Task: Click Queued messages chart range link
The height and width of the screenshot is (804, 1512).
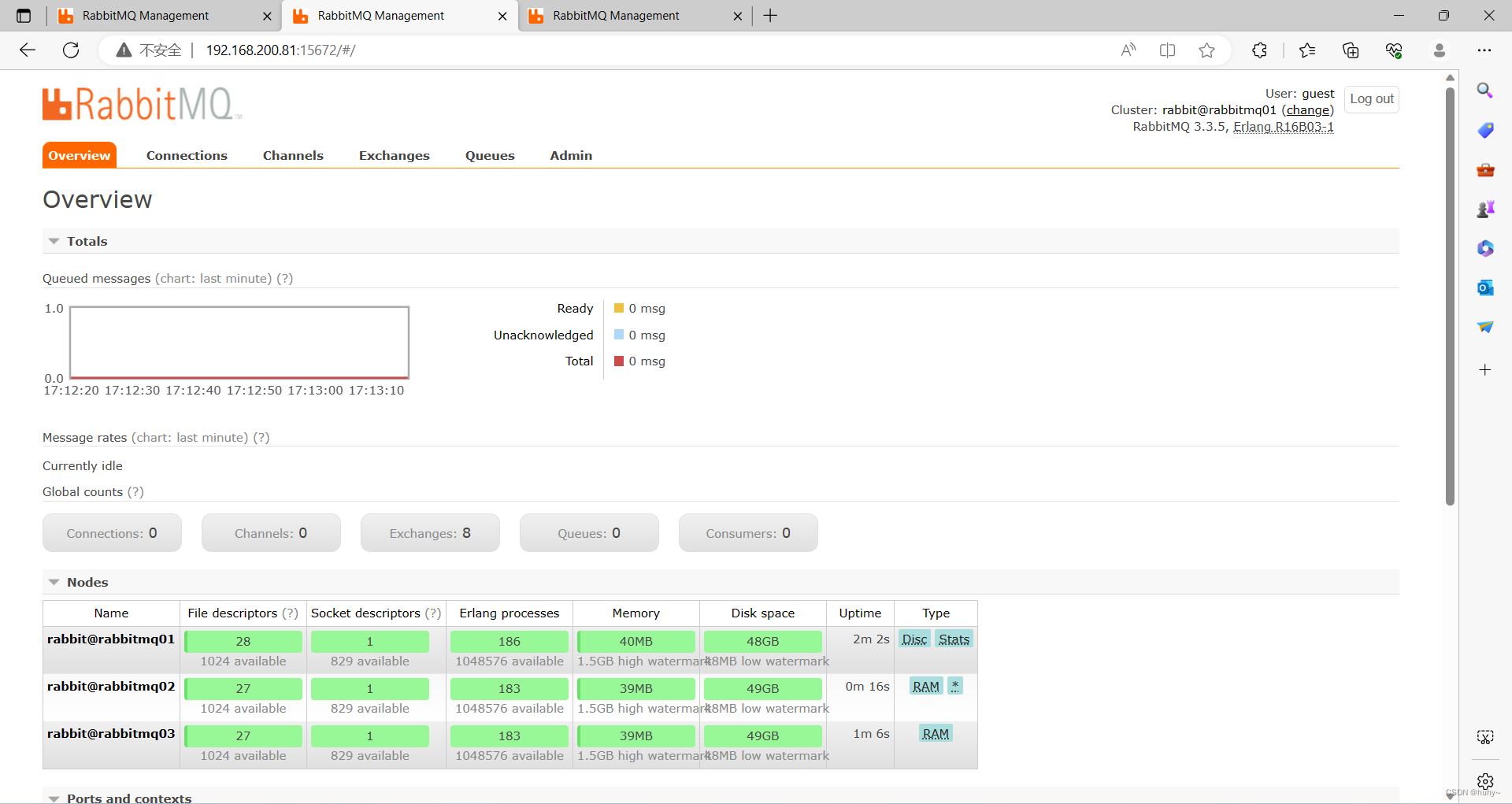Action: [x=213, y=279]
